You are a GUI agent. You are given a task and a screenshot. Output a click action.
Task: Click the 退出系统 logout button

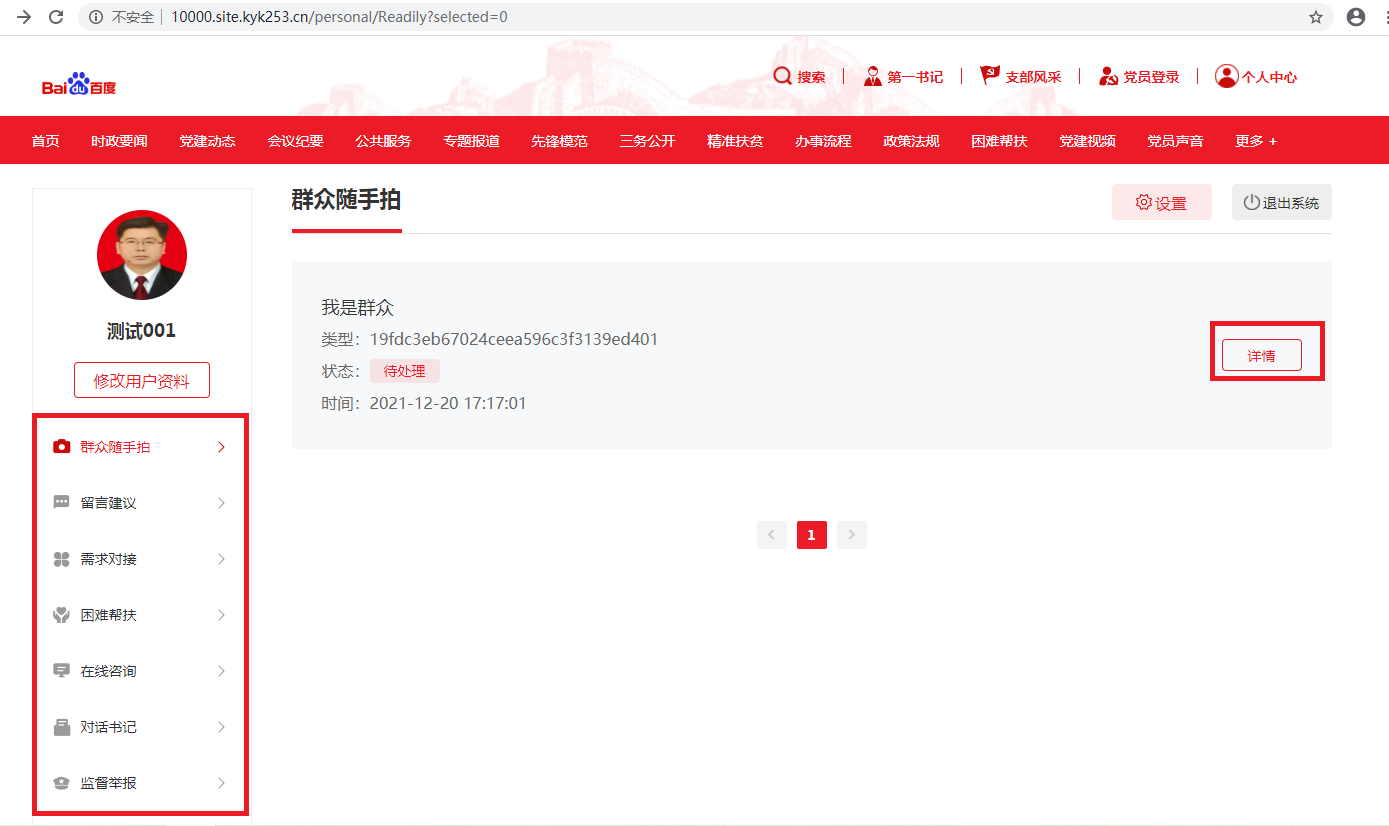pyautogui.click(x=1281, y=202)
